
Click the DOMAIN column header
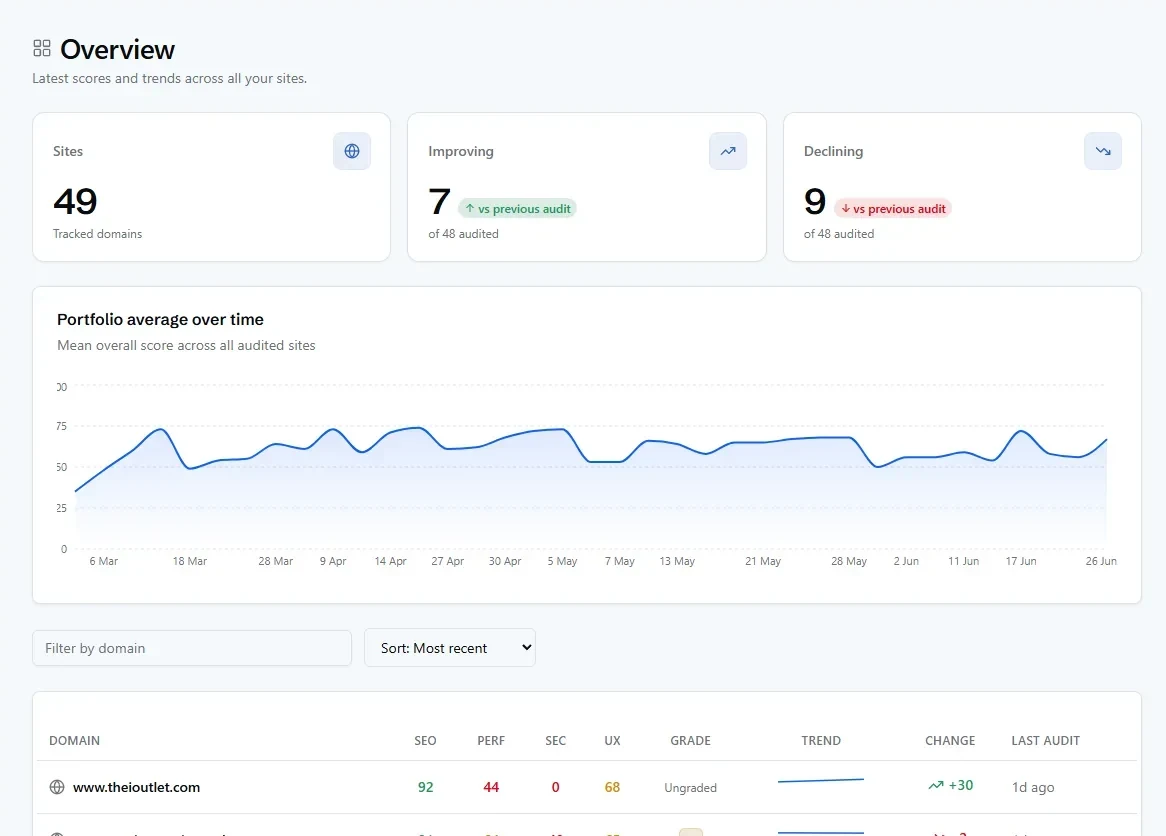coord(74,741)
